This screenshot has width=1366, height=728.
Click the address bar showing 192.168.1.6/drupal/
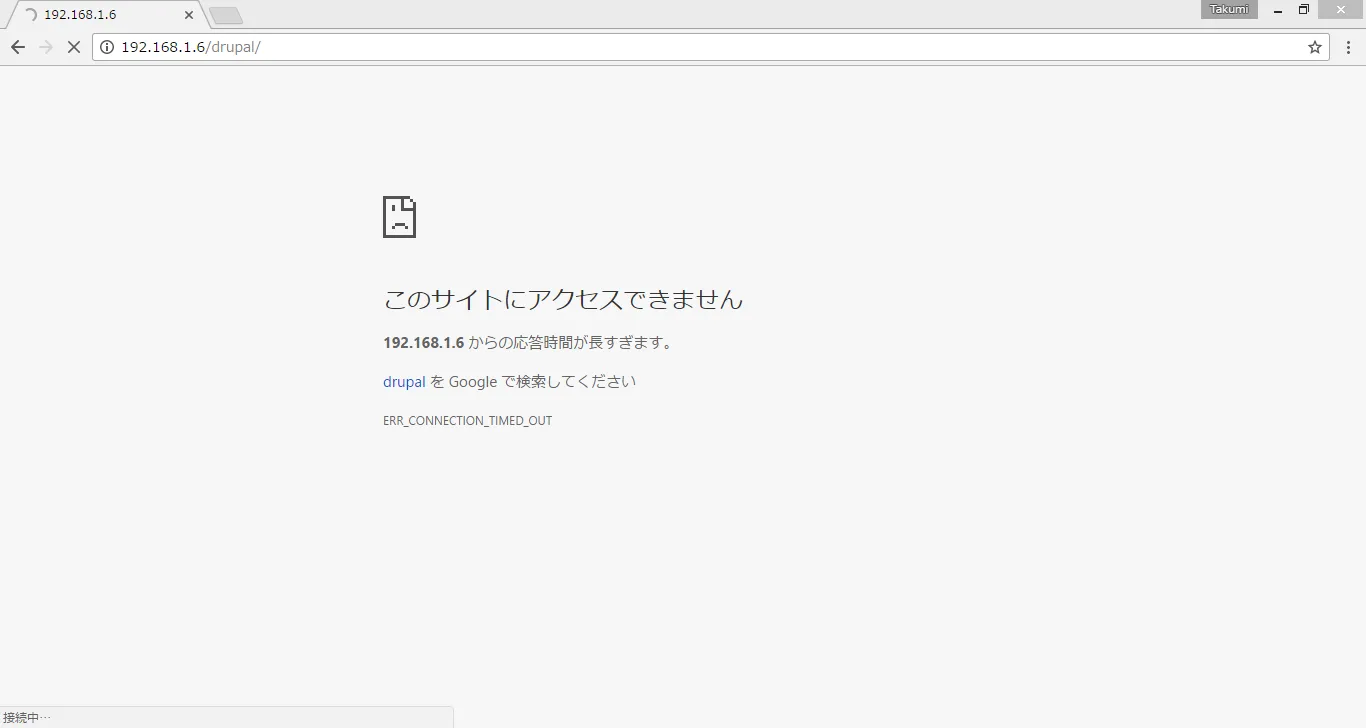pos(700,47)
